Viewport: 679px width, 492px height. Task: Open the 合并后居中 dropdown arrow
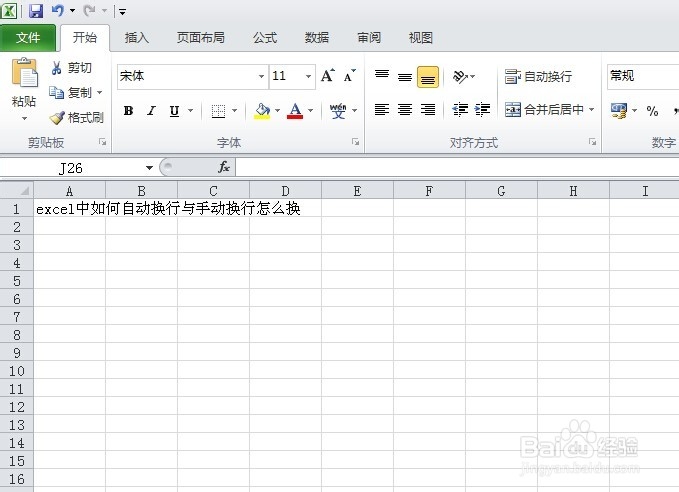[591, 110]
